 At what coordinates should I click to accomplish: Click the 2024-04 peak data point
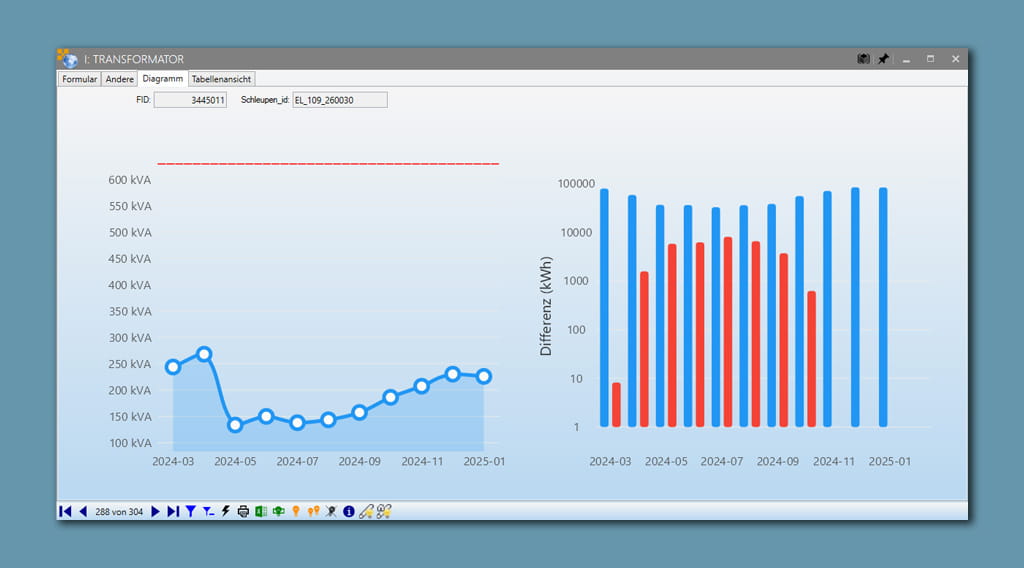[x=204, y=354]
